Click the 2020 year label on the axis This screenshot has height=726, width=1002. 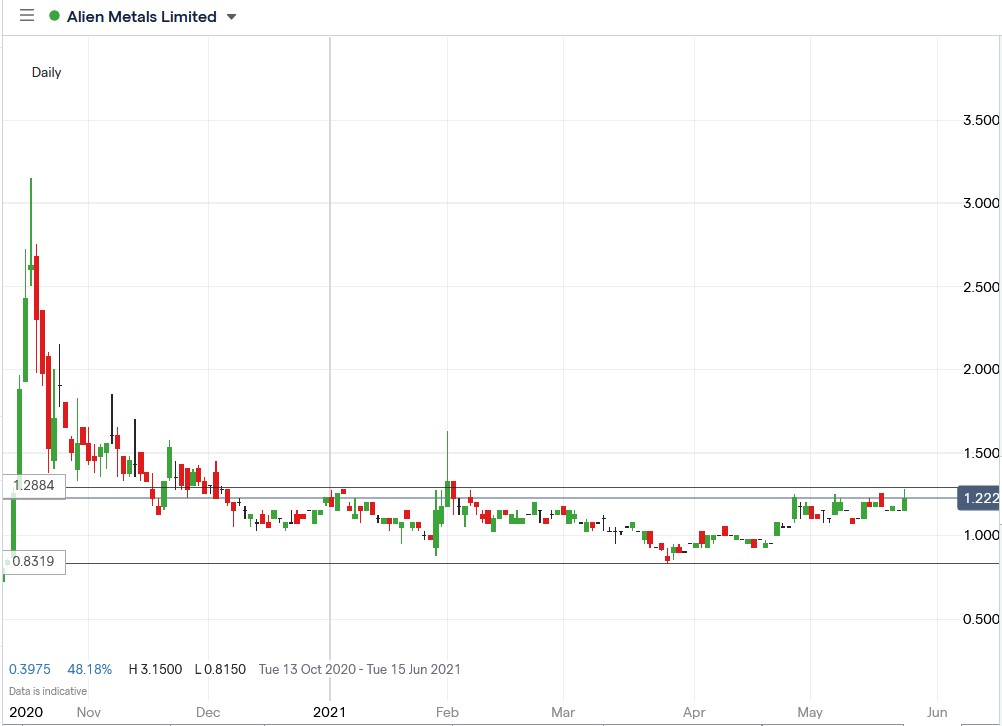coord(26,712)
